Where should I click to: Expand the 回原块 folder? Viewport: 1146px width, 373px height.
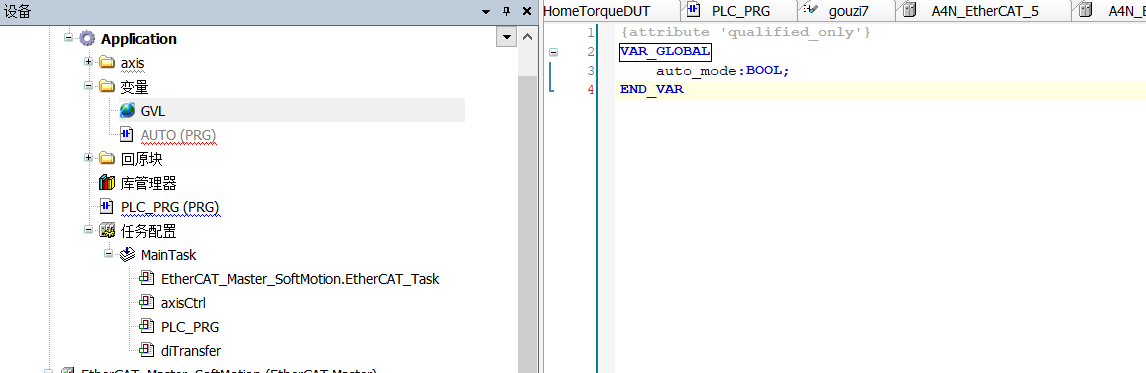tap(88, 157)
